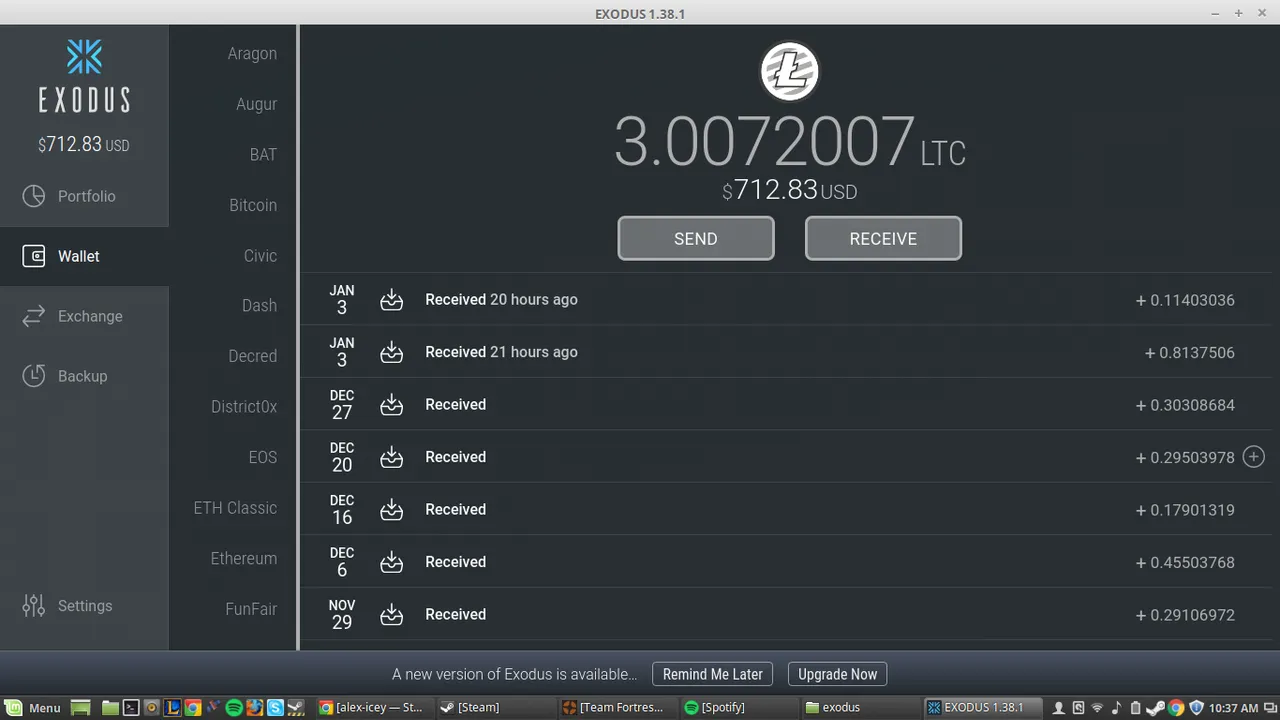Click the 3.0072007 LTC balance

(x=790, y=141)
